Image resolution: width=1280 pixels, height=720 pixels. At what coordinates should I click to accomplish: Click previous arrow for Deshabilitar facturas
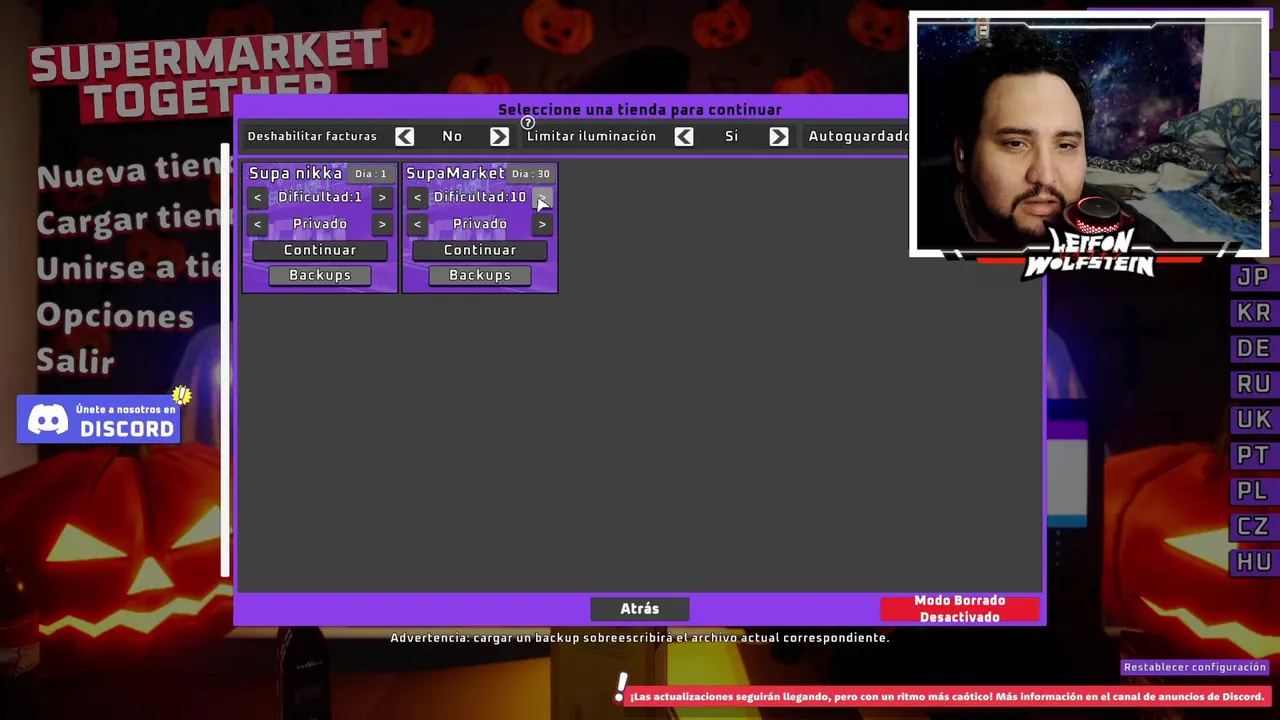tap(404, 137)
